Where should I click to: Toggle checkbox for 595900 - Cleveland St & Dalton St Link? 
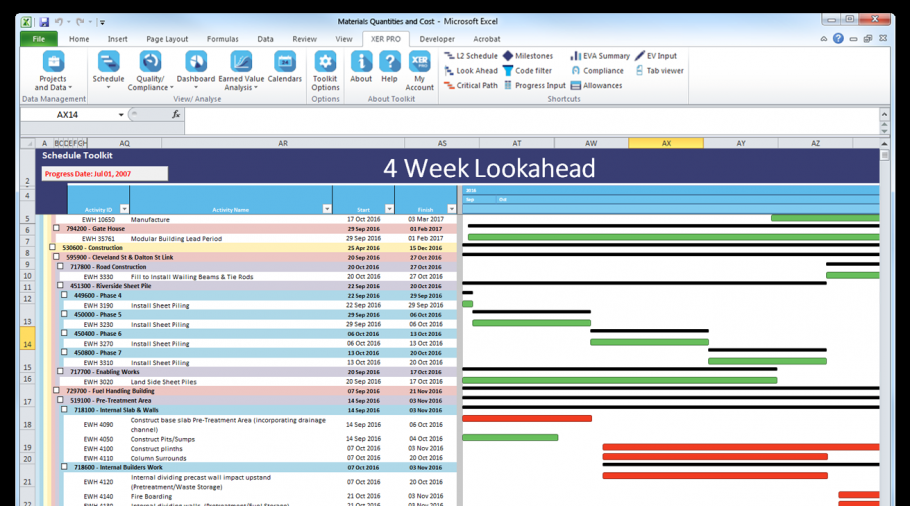pos(56,257)
